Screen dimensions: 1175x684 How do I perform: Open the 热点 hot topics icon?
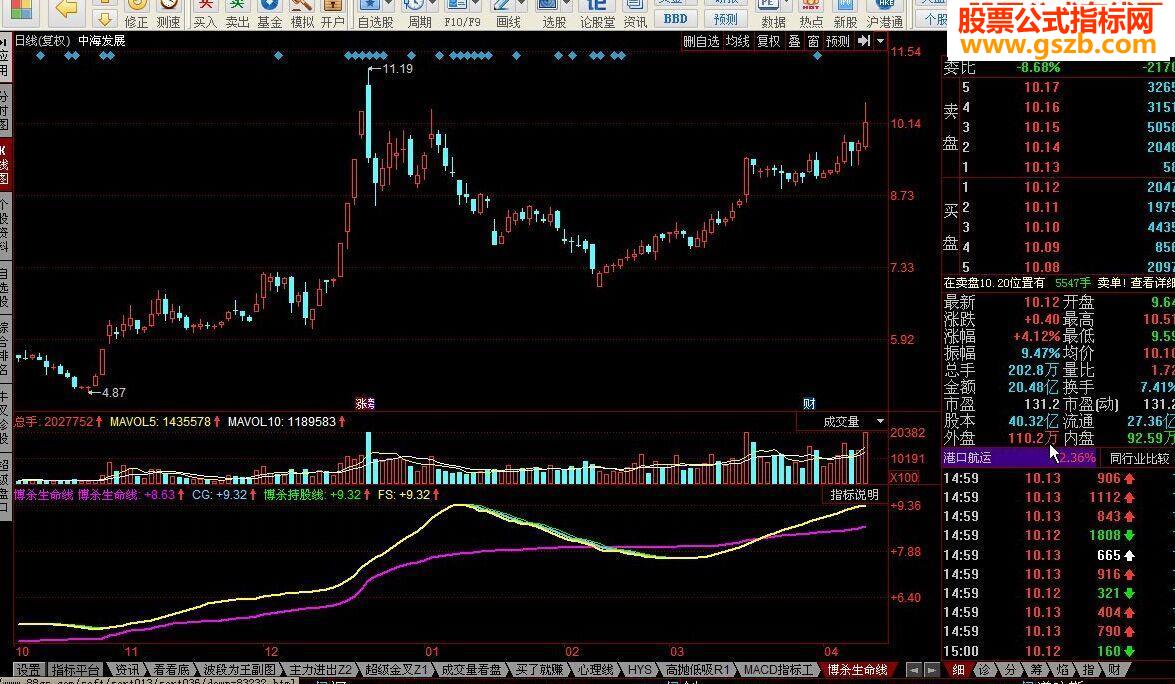(811, 14)
